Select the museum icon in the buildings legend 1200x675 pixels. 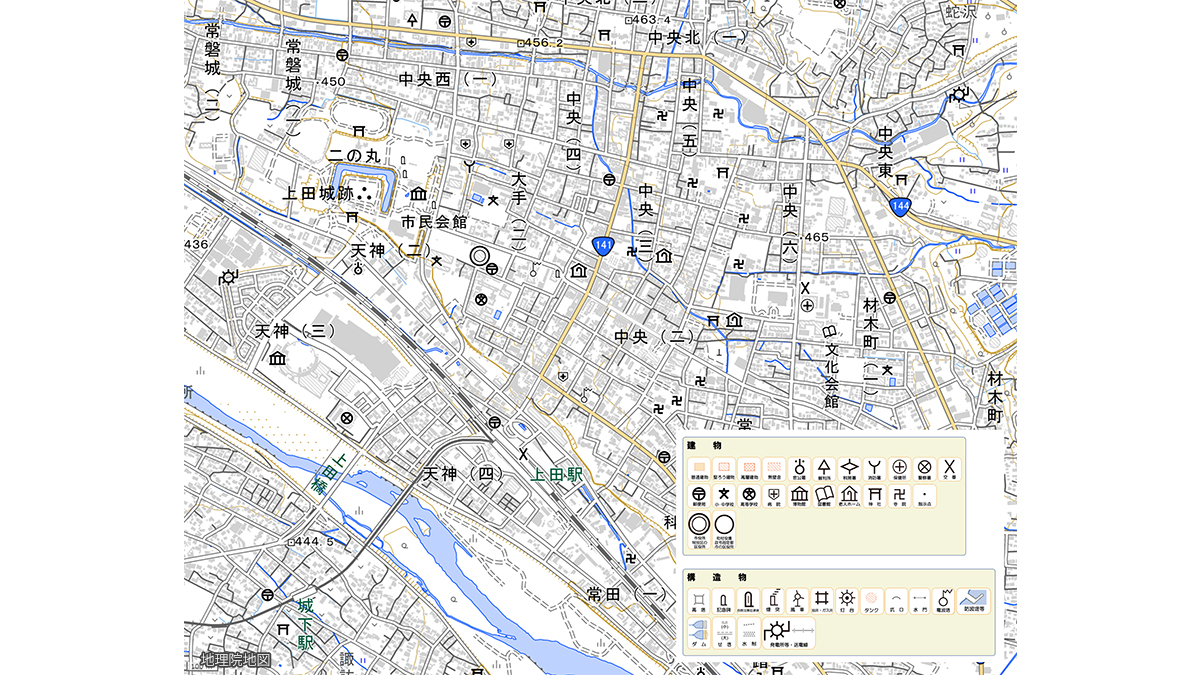point(799,494)
